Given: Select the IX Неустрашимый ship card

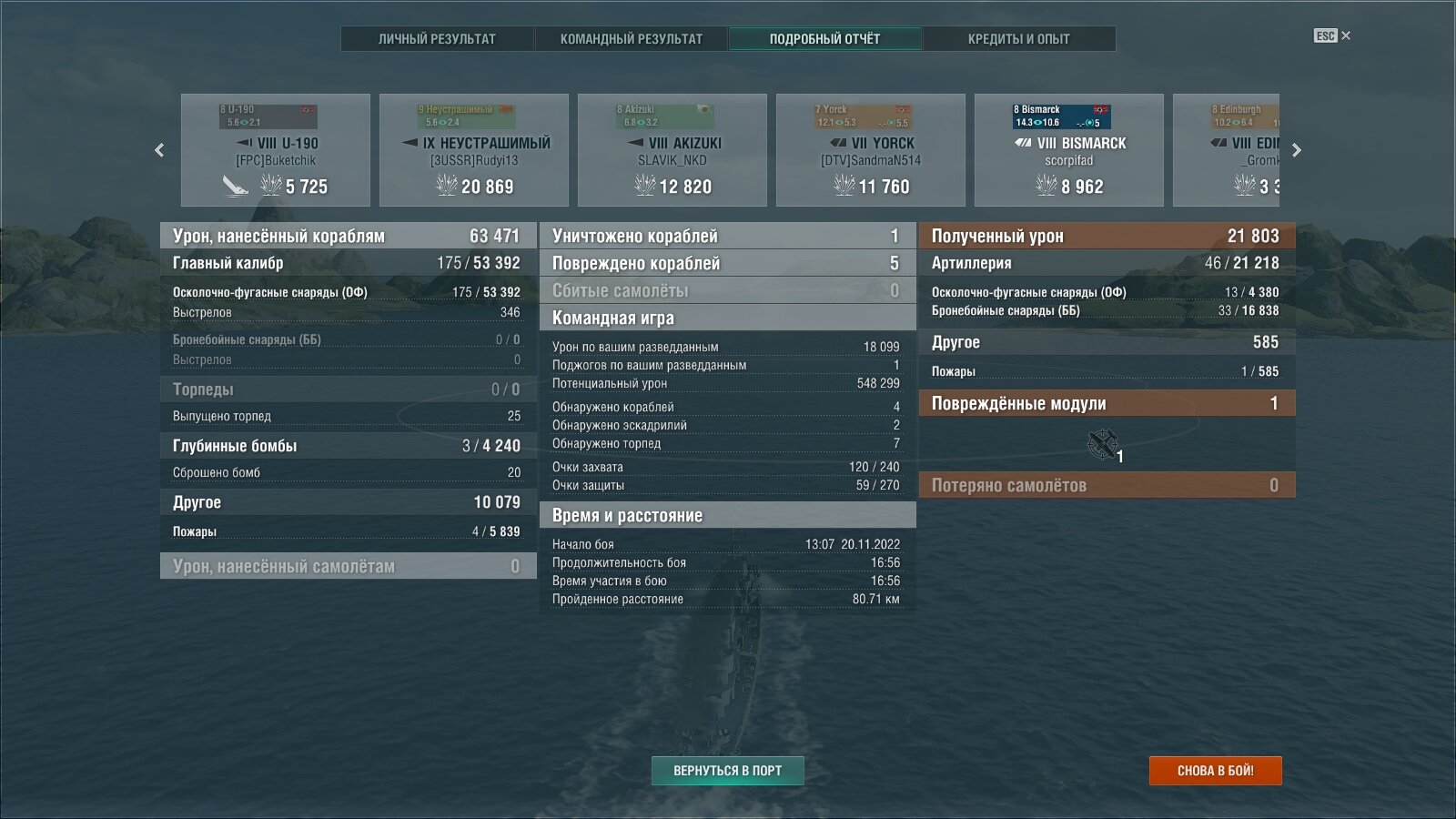Looking at the screenshot, I should 474,150.
